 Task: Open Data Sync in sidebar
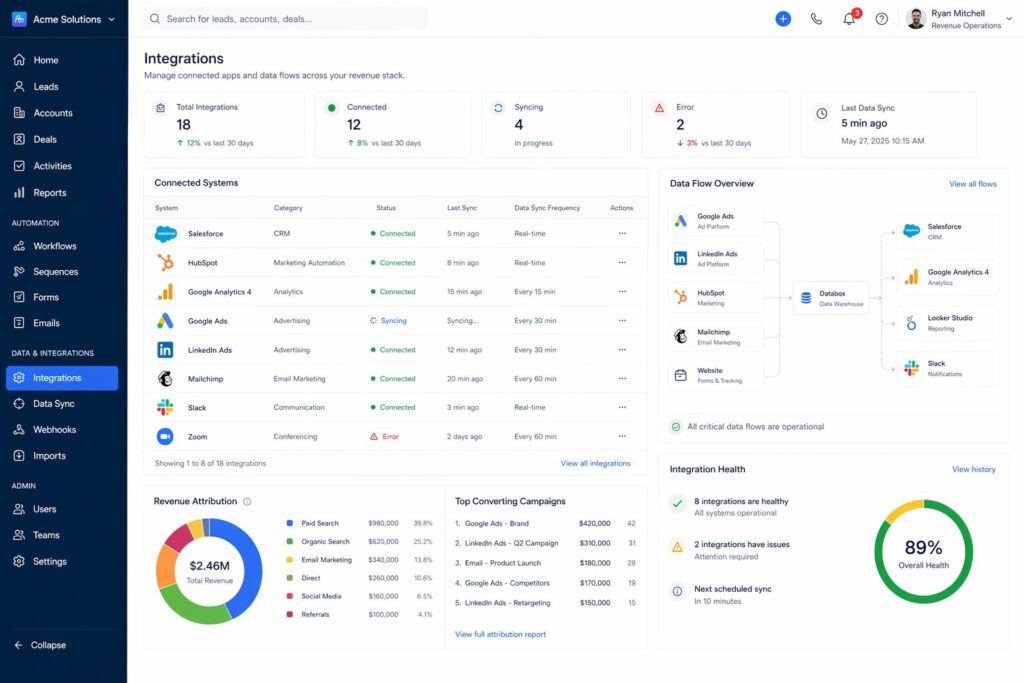tap(62, 404)
